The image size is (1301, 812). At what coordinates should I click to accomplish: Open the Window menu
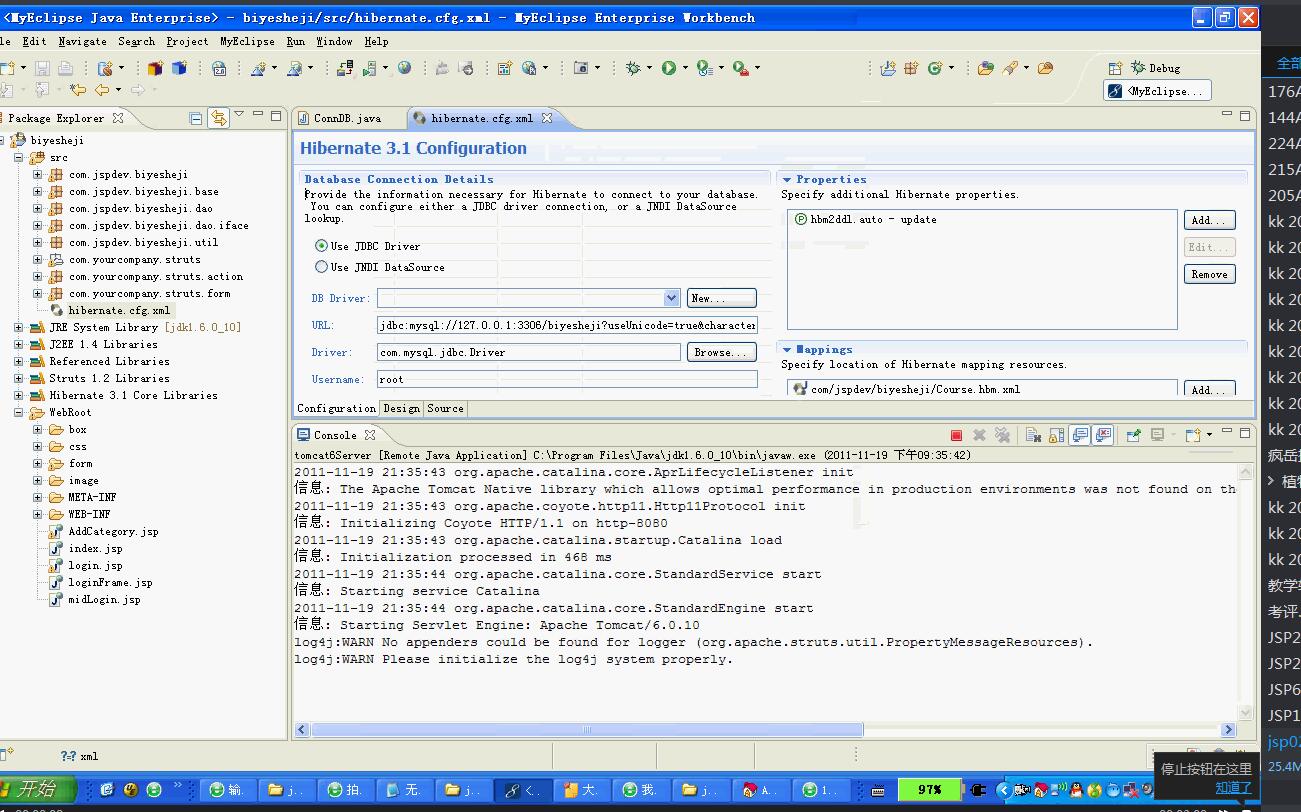pyautogui.click(x=334, y=41)
